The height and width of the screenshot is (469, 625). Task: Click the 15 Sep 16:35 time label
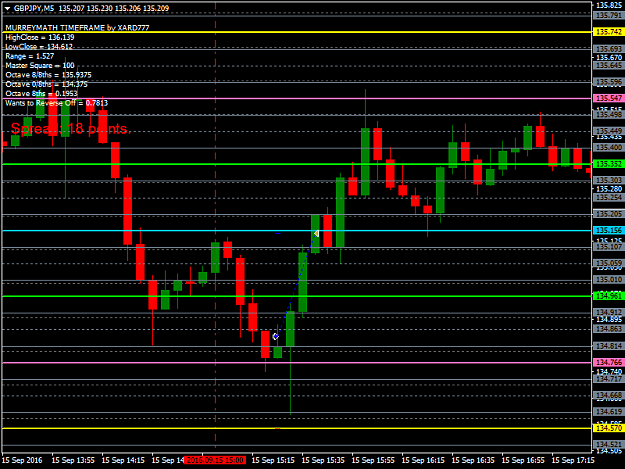(x=473, y=460)
